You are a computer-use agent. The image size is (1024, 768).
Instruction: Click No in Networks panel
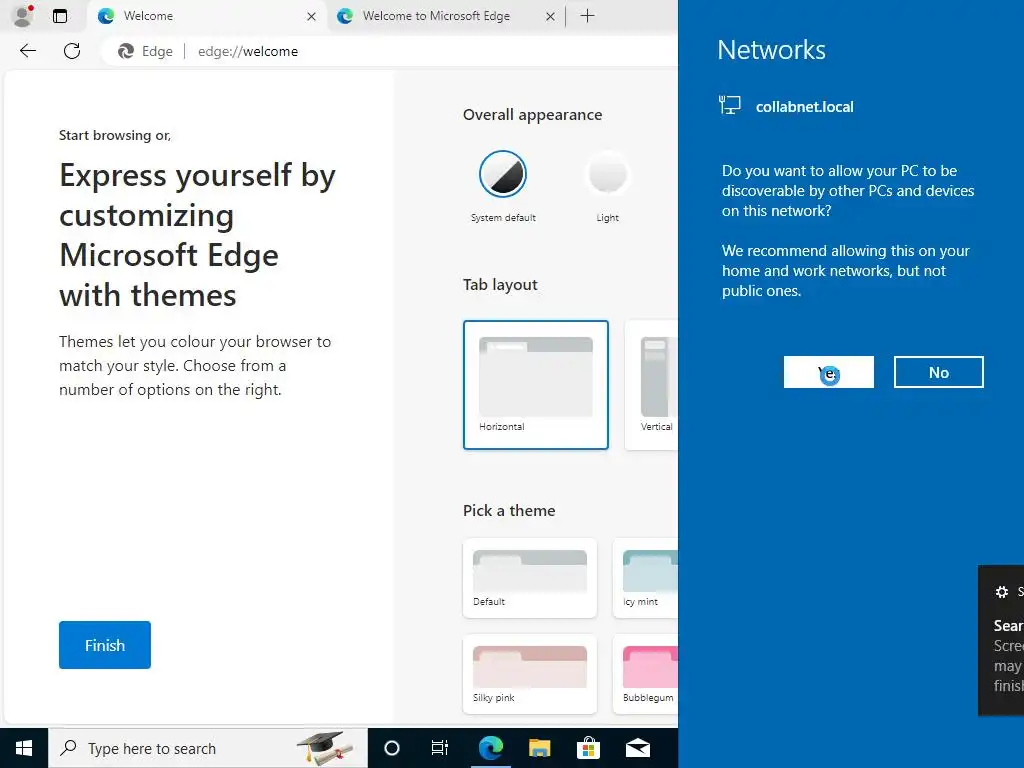[938, 372]
